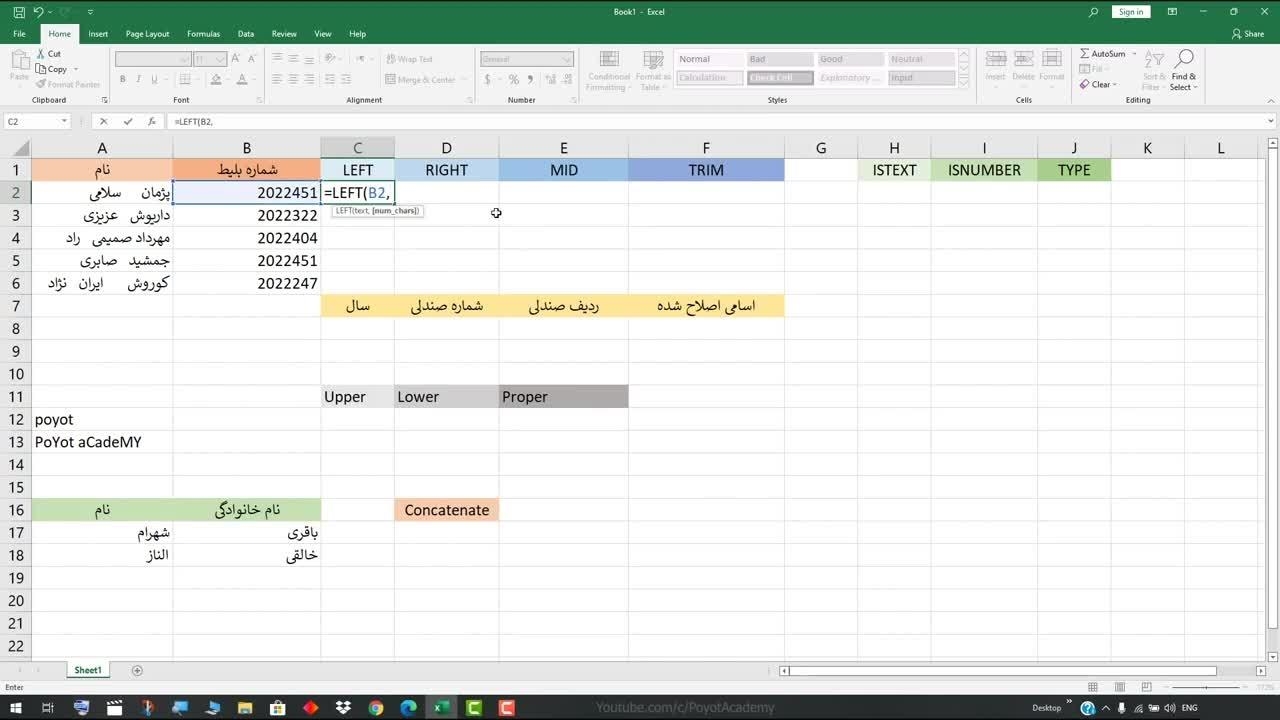Open Chrome from the taskbar
The height and width of the screenshot is (720, 1280).
(x=376, y=708)
